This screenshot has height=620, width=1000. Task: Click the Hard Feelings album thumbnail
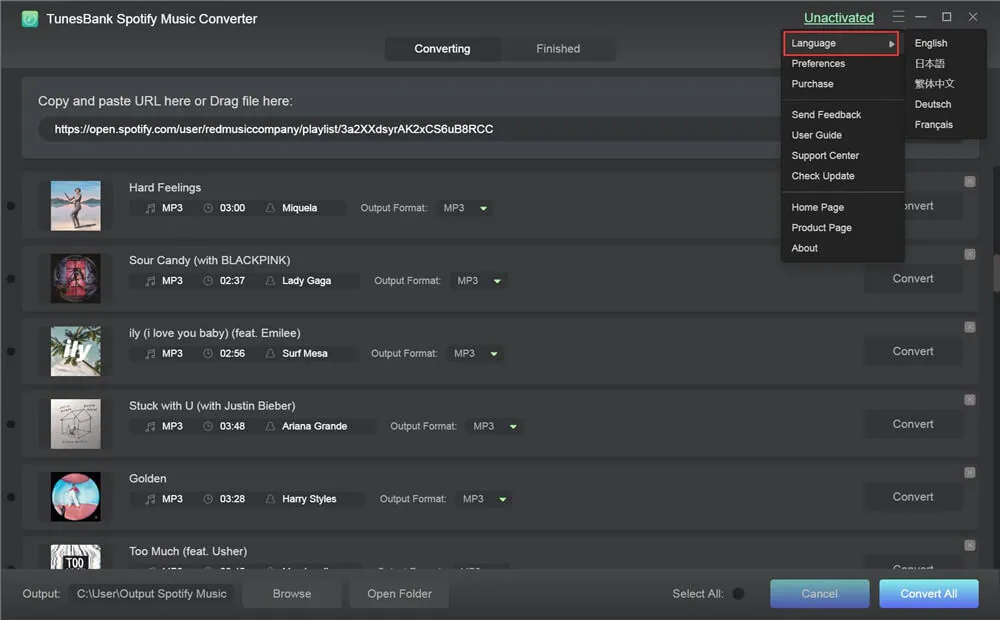[75, 206]
